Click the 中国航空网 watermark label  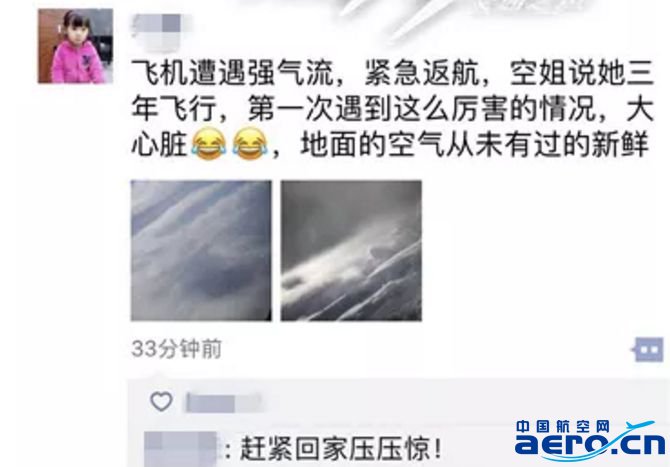562,426
